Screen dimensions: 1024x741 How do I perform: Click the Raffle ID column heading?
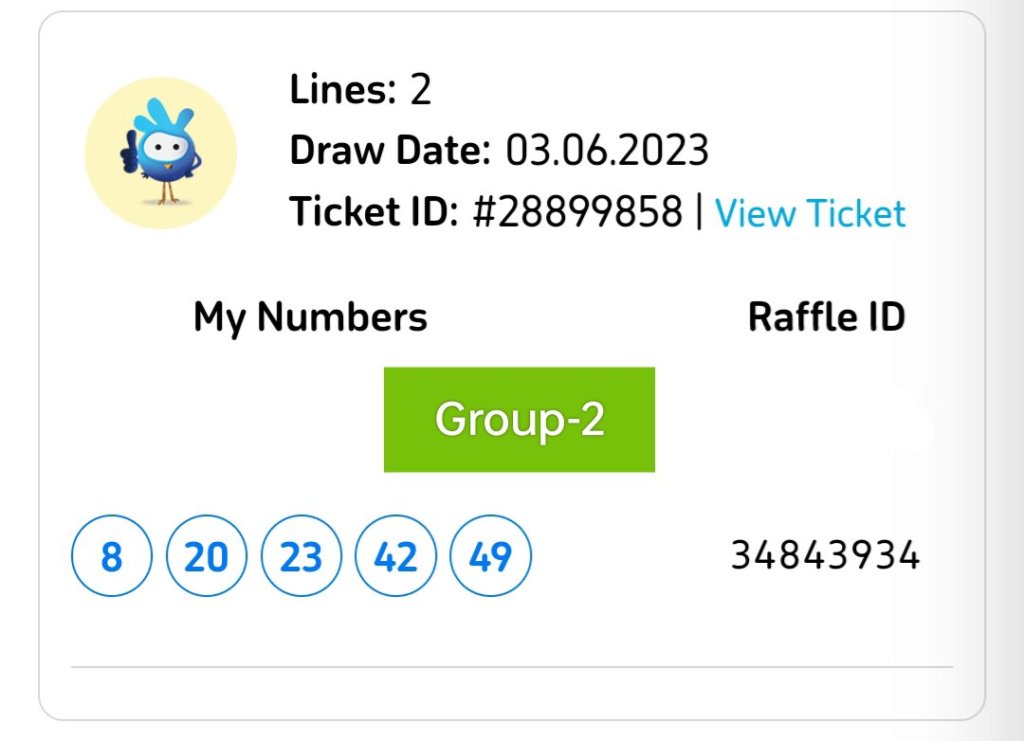(x=826, y=318)
